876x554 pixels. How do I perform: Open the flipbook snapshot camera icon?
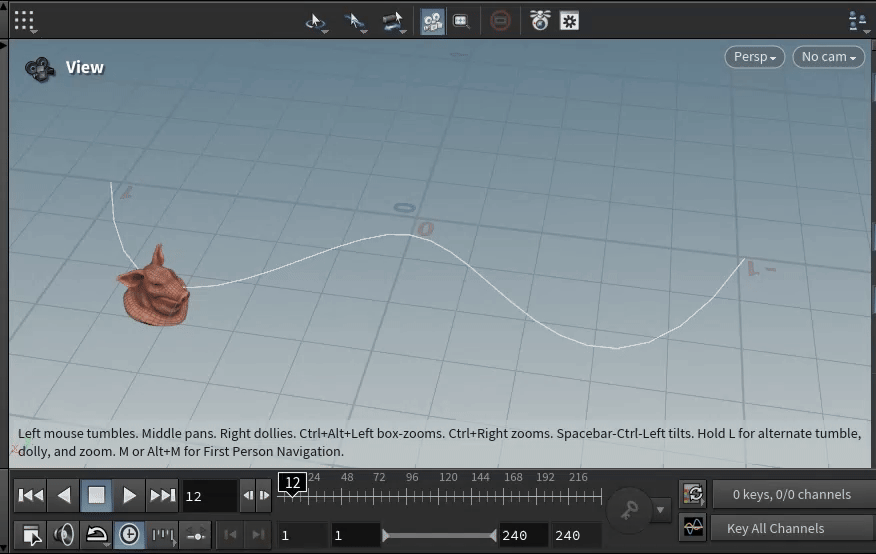(x=540, y=21)
